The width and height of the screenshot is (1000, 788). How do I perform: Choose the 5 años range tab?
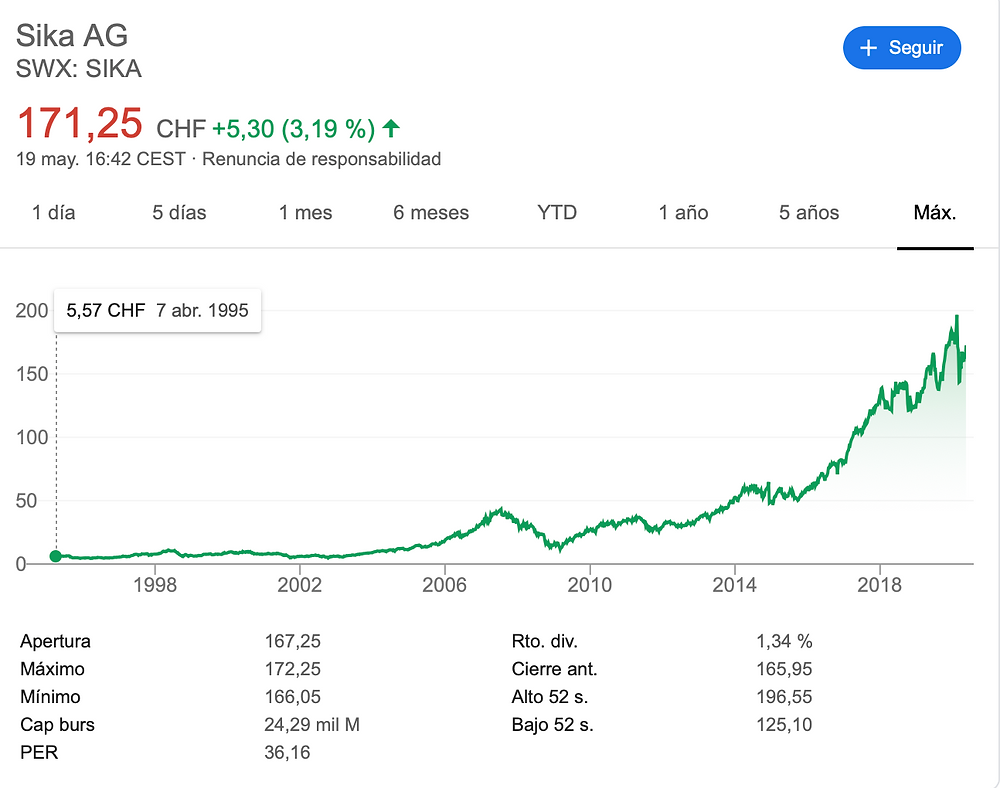(809, 212)
